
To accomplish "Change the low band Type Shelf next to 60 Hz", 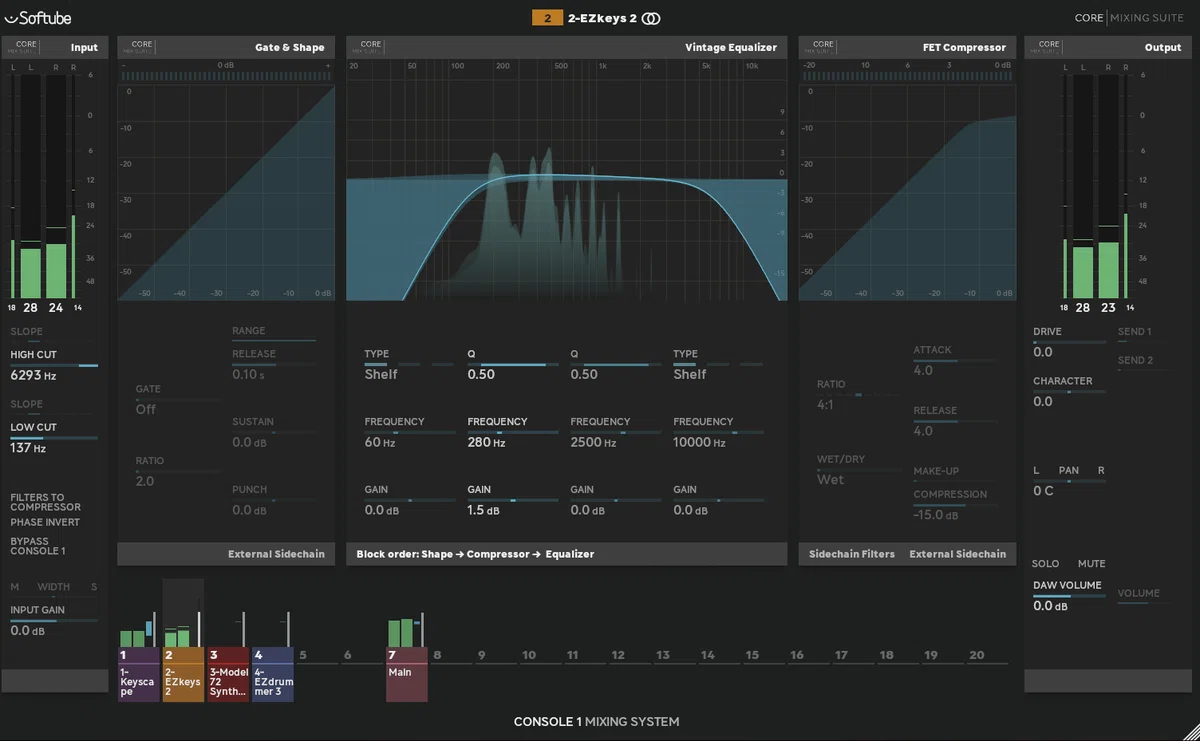I will (x=381, y=374).
